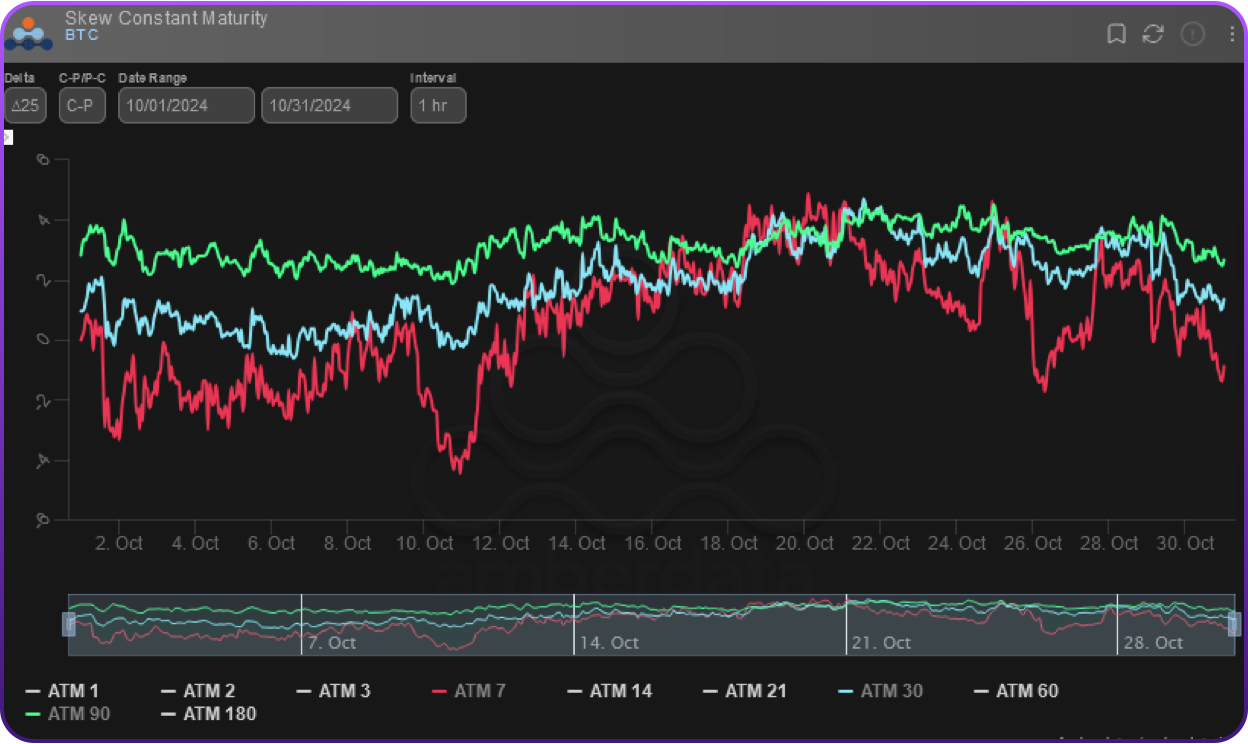Click the bookmark icon in header

[1116, 34]
